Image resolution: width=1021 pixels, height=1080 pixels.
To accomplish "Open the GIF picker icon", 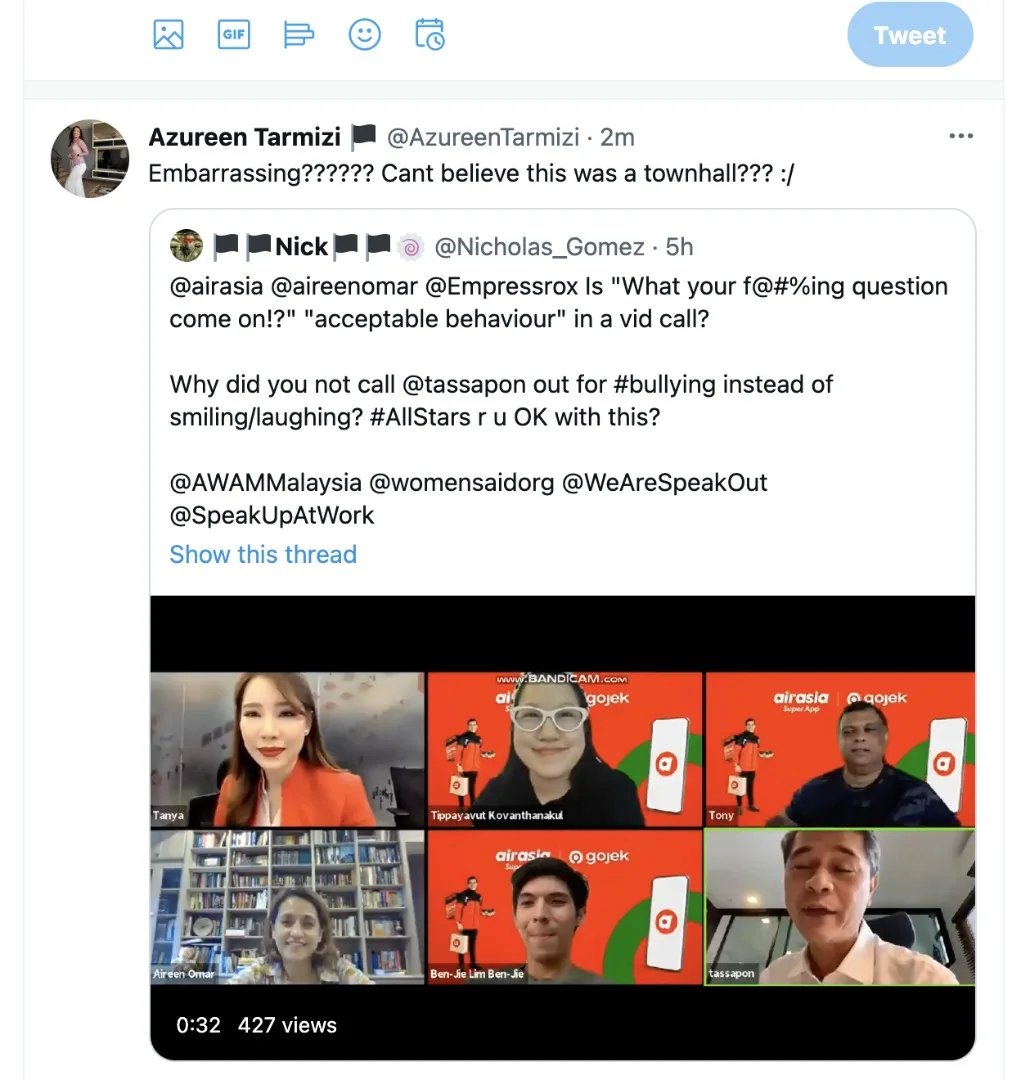I will pyautogui.click(x=233, y=35).
